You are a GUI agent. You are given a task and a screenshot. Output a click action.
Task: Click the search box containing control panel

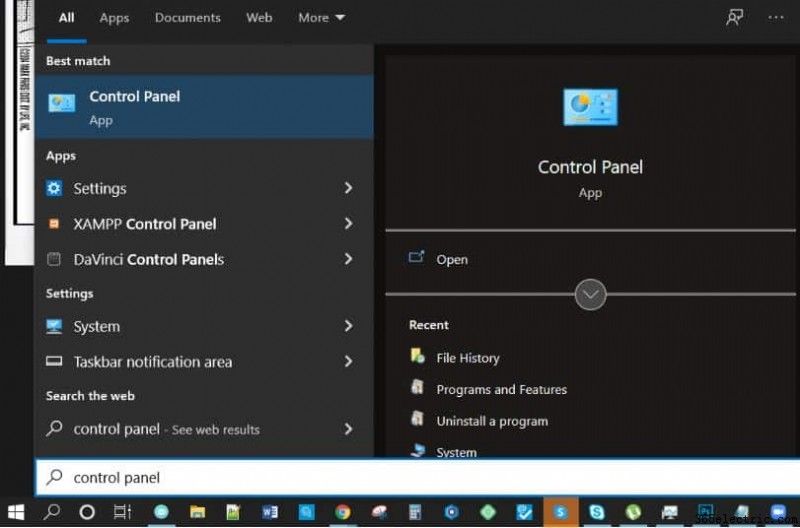point(417,477)
